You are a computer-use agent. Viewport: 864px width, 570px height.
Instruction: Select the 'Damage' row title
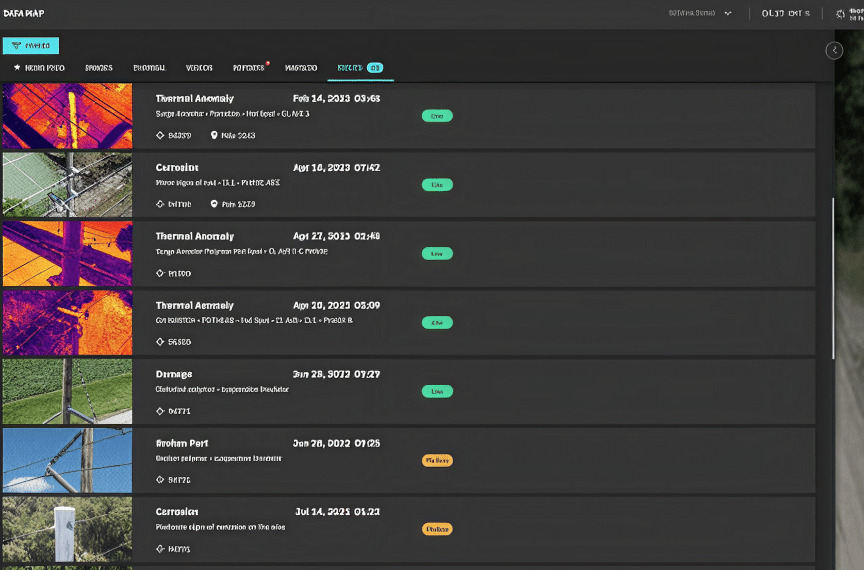(x=174, y=374)
